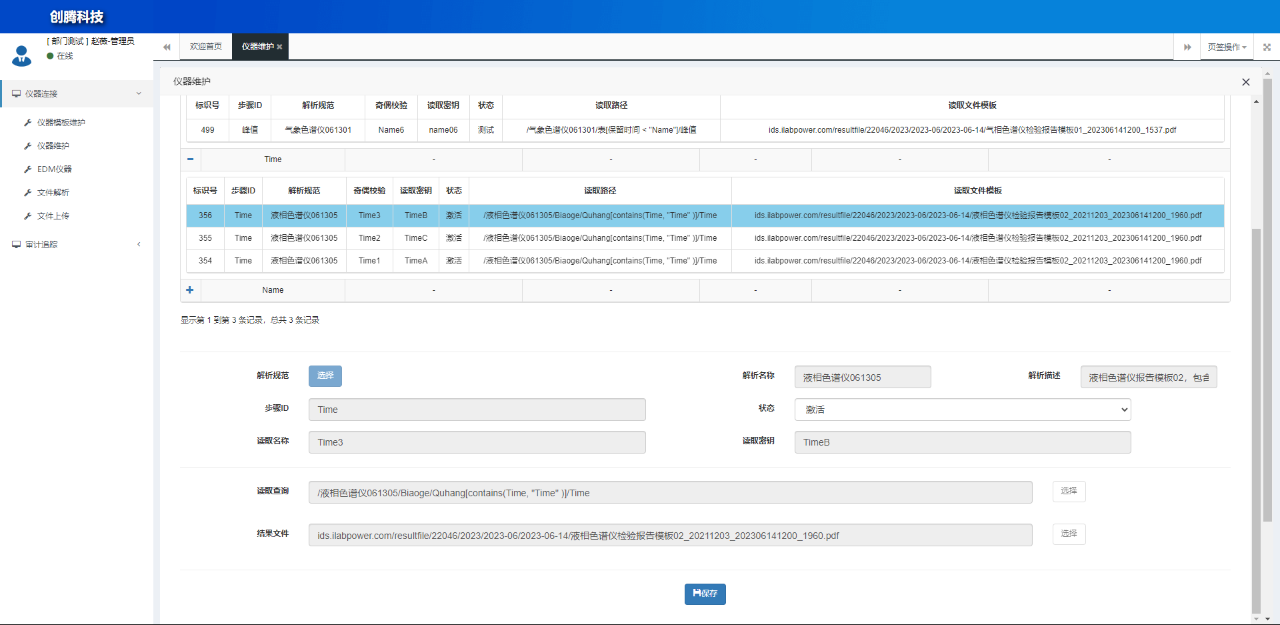Viewport: 1280px width, 625px height.
Task: Click the 解析名称 field 液相色谱仪061305
Action: pyautogui.click(x=863, y=377)
